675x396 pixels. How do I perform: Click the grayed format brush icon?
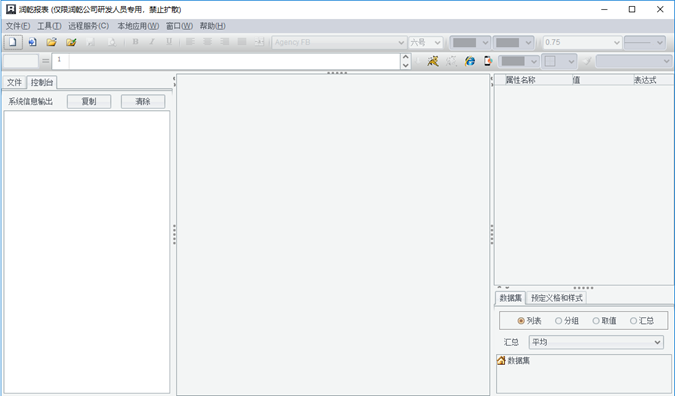point(587,61)
